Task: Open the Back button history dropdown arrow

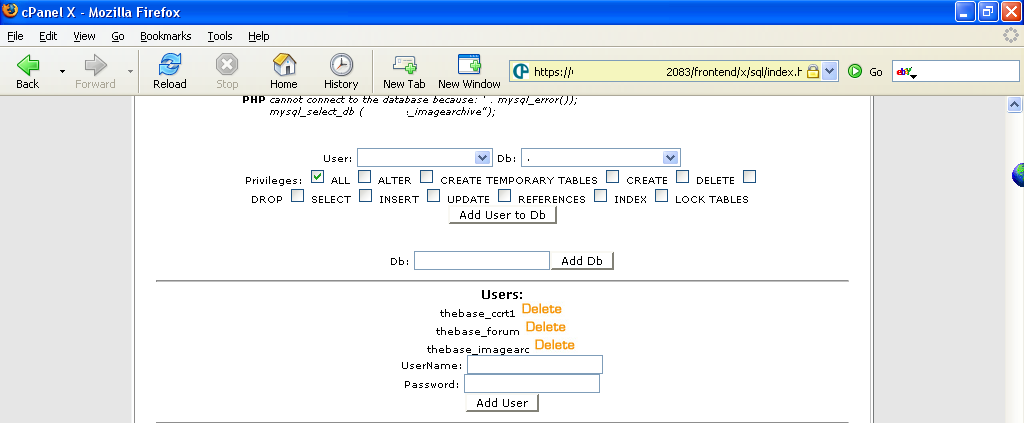Action: 62,70
